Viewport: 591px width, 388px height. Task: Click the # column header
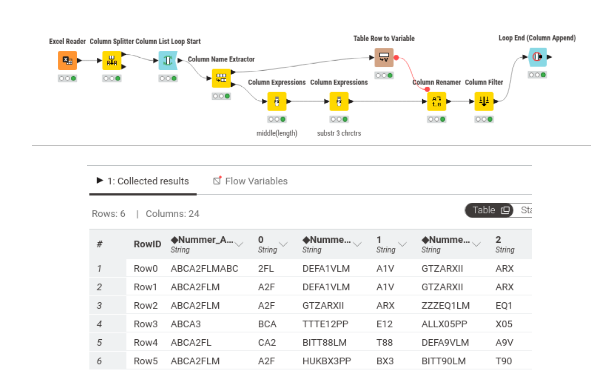[x=100, y=244]
